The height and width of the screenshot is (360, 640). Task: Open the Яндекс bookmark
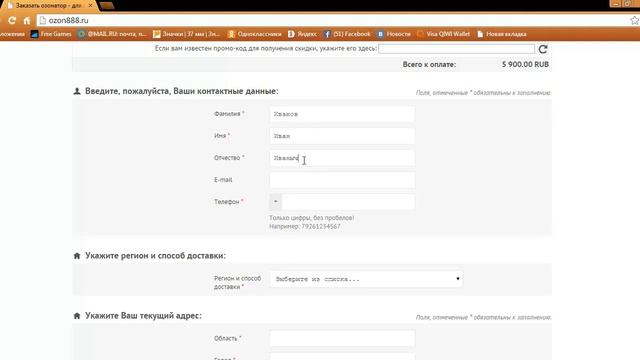pyautogui.click(x=302, y=34)
